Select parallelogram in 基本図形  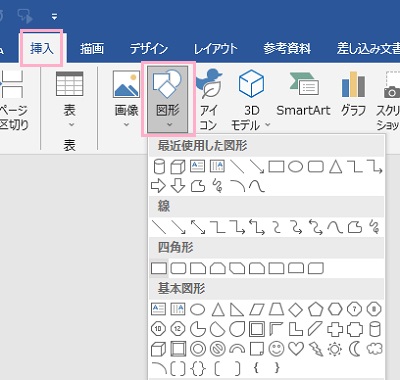pyautogui.click(x=257, y=309)
